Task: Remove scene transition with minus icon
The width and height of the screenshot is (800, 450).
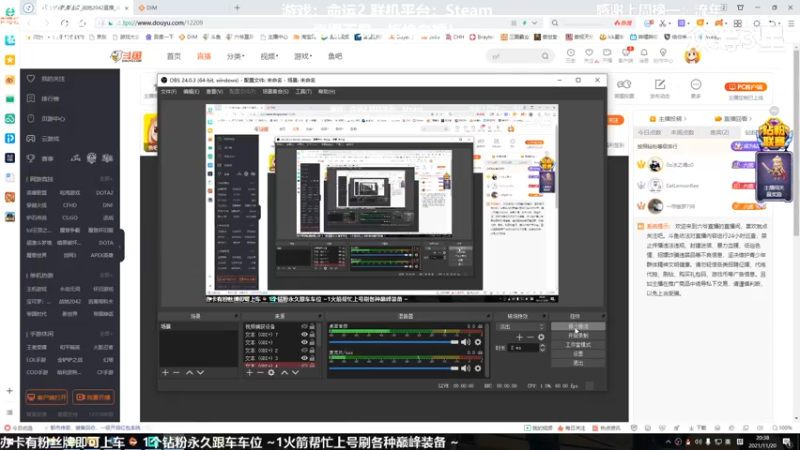Action: click(530, 337)
